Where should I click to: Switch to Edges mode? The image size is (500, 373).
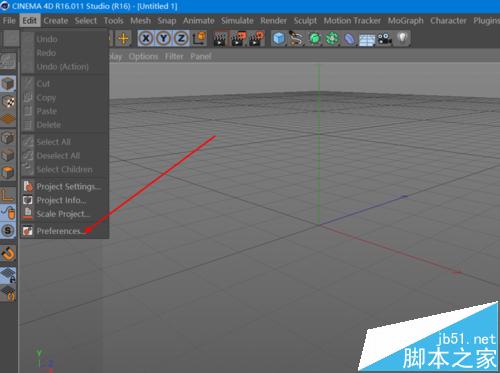pos(8,155)
